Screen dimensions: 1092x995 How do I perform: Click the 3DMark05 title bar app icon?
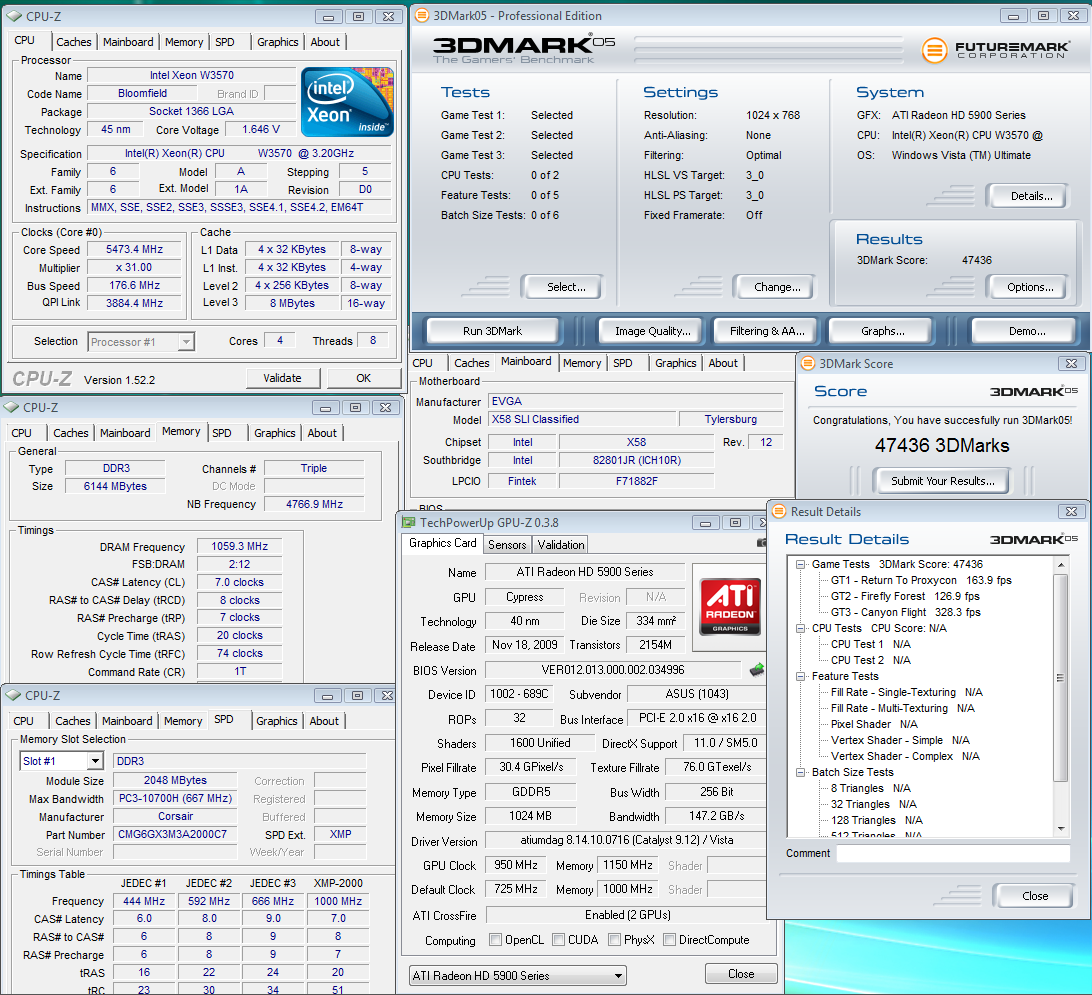[422, 16]
